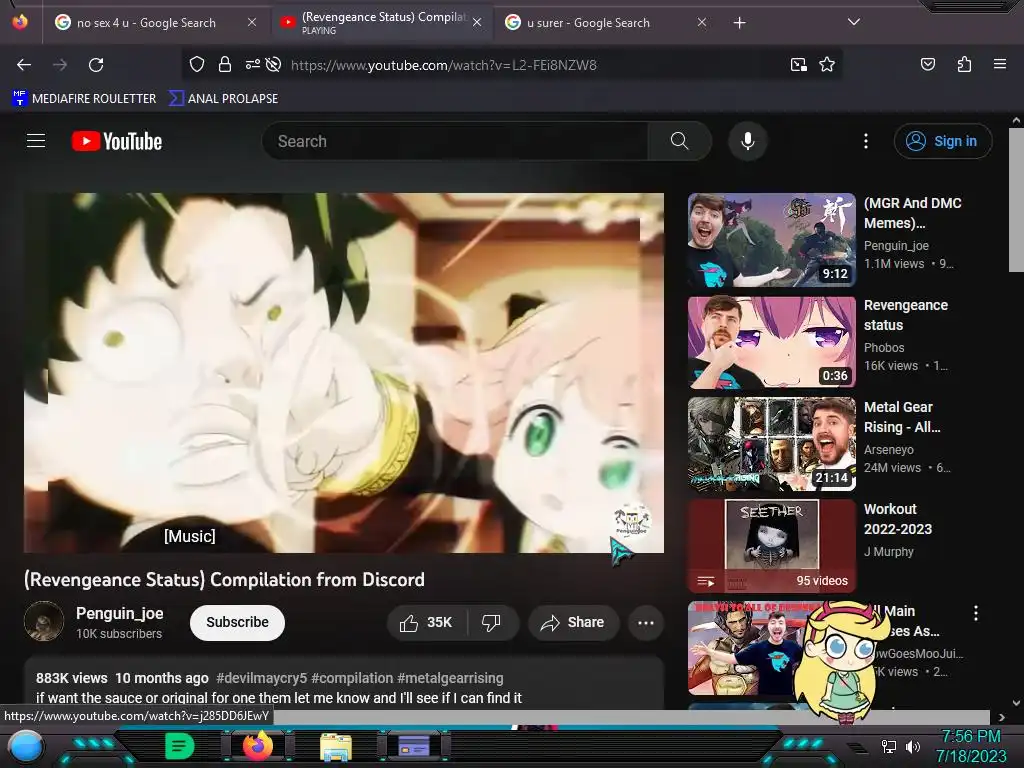Click the site security padlock icon

(225, 64)
